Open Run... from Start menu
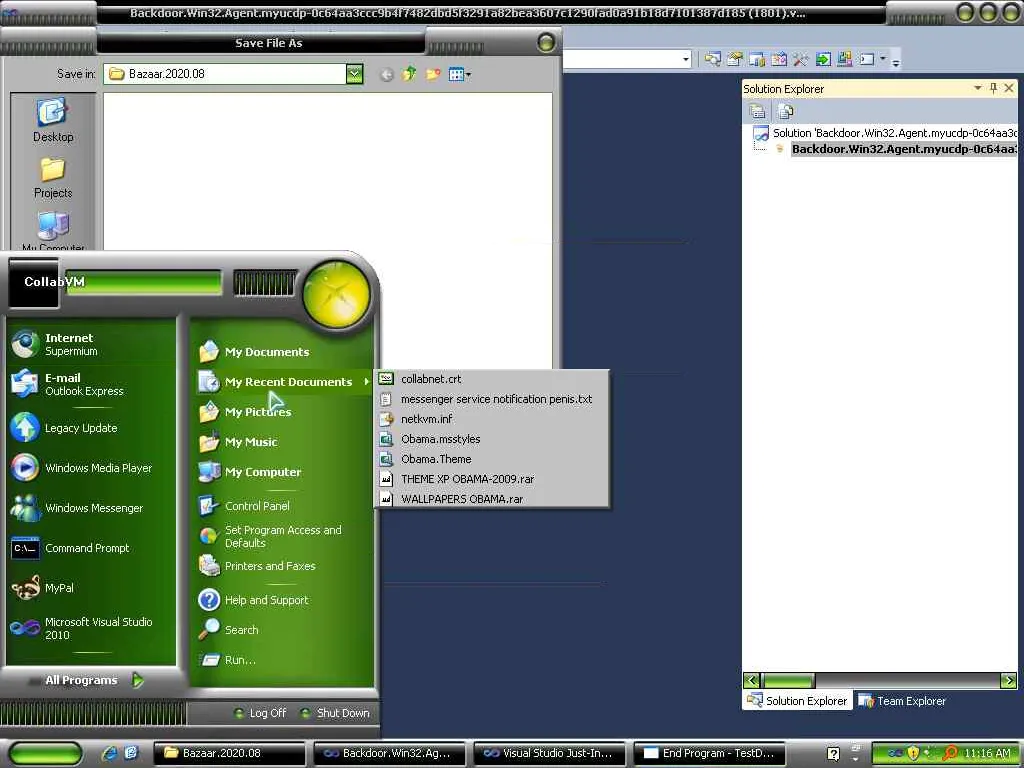Viewport: 1024px width, 768px height. click(x=283, y=660)
